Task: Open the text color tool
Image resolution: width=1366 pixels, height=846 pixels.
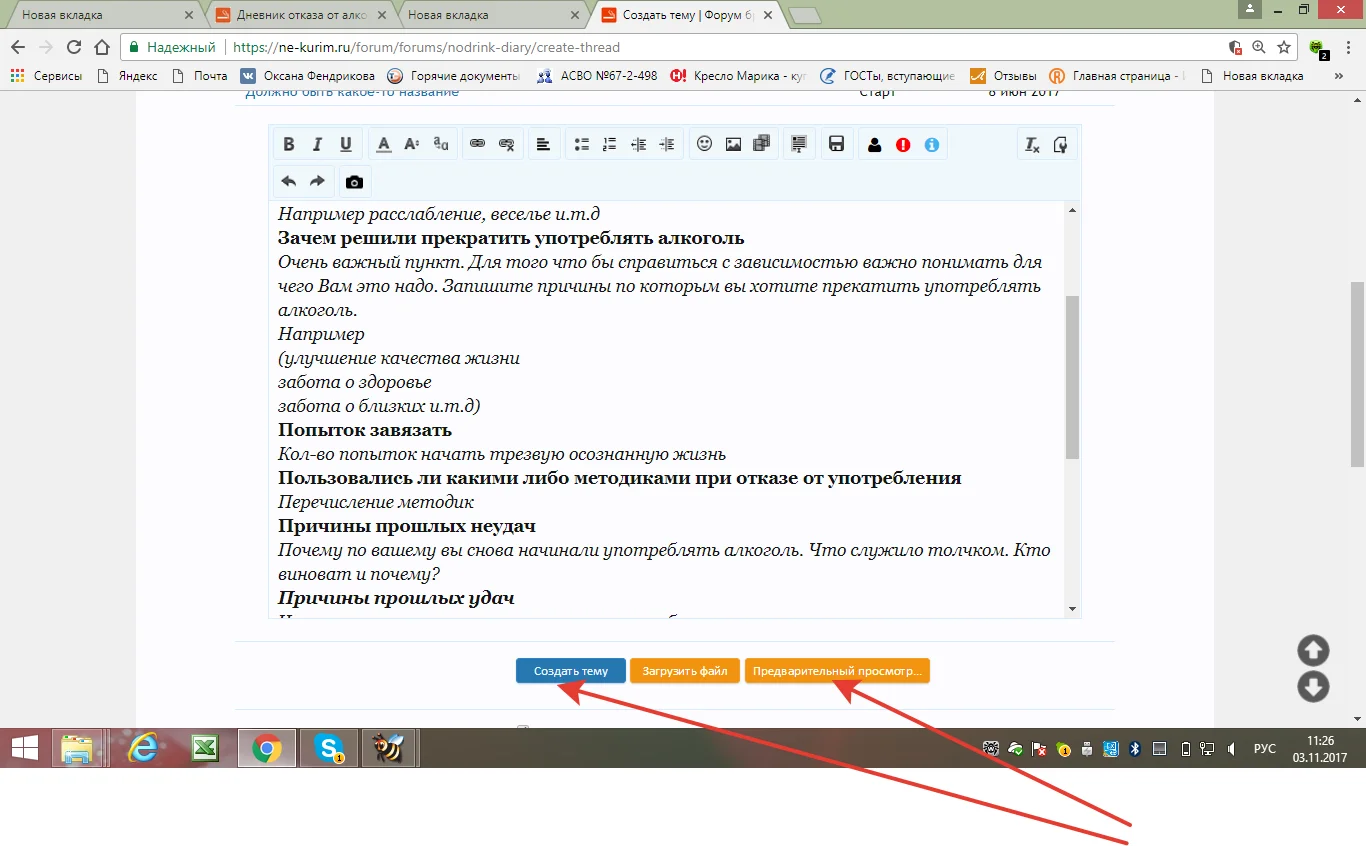Action: click(x=383, y=144)
